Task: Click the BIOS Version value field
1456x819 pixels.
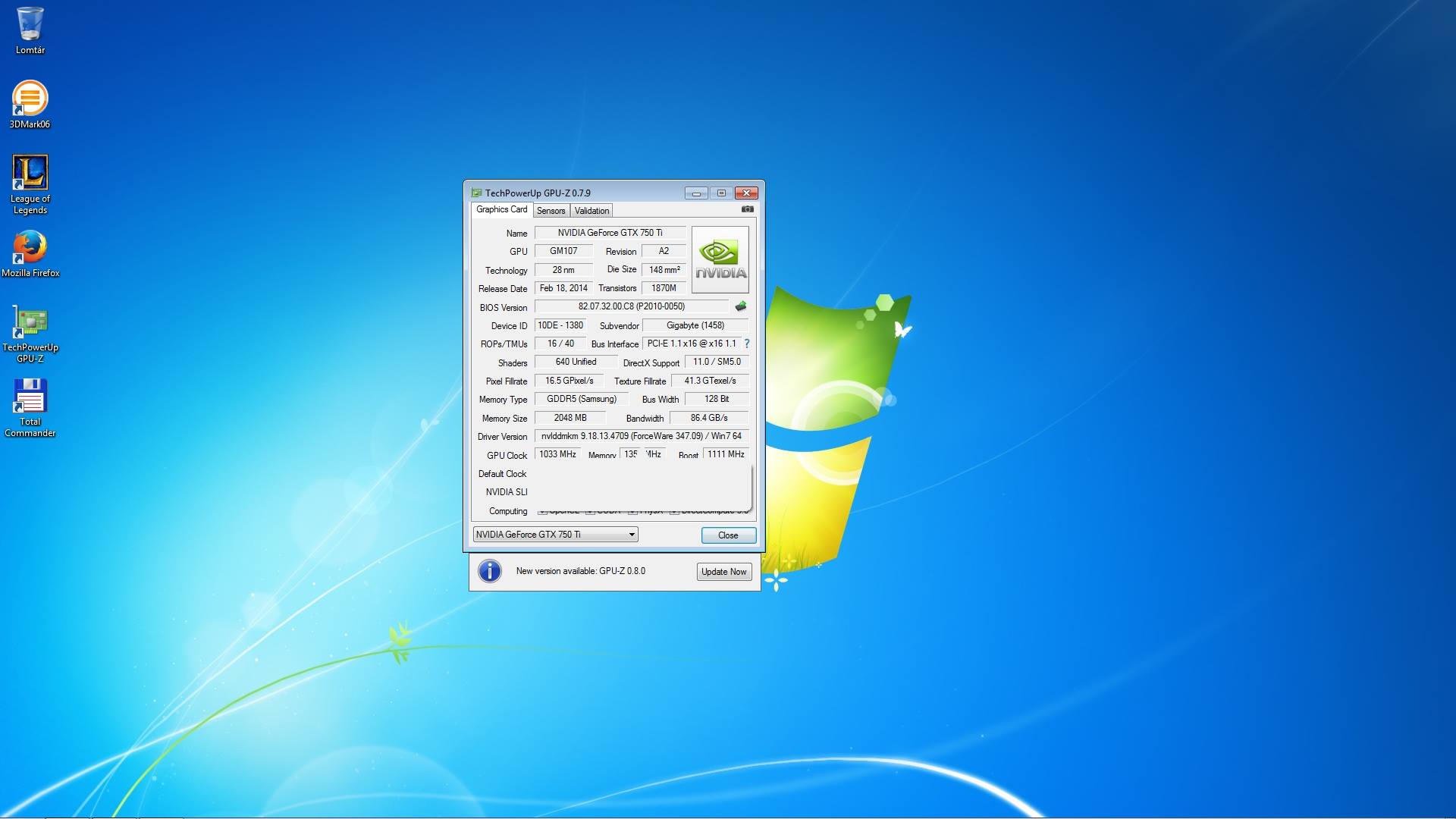Action: pos(631,306)
